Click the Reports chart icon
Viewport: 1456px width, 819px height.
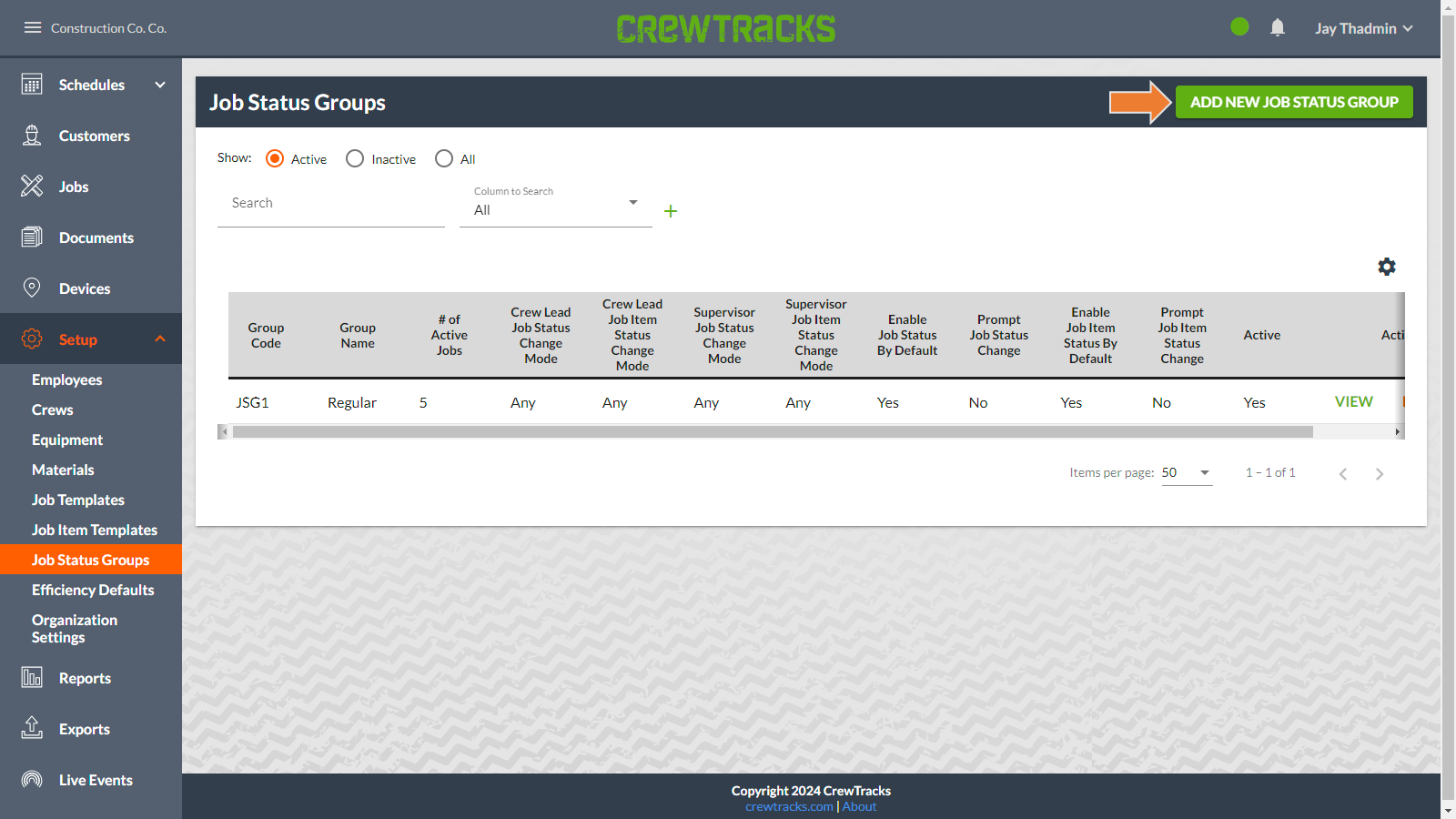click(32, 678)
